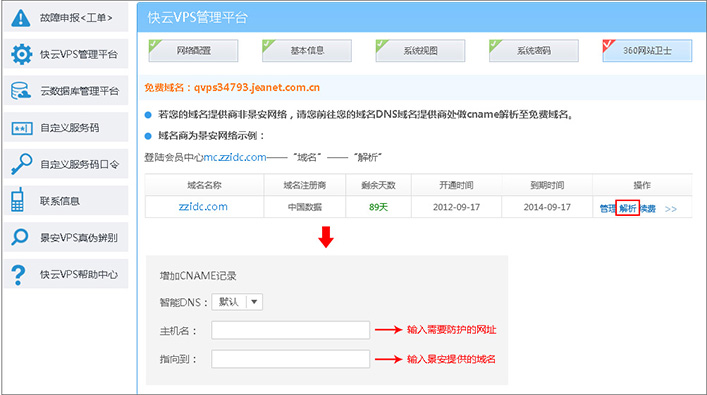Screen dimensions: 707x395
Task: Open 云数据库管理平台 sidebar entry
Action: coord(66,91)
